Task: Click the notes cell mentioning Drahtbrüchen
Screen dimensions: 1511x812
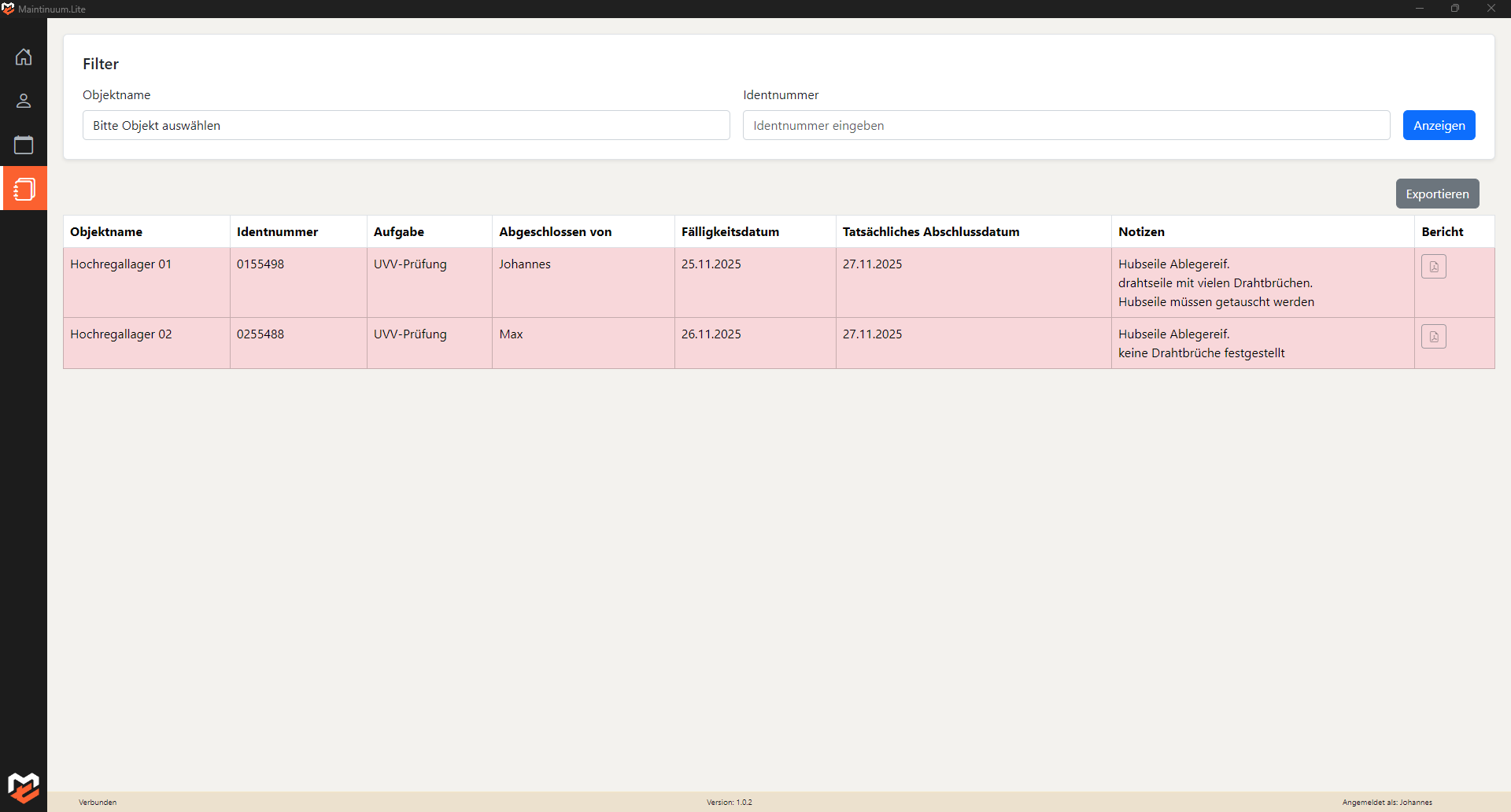Action: pyautogui.click(x=1215, y=283)
